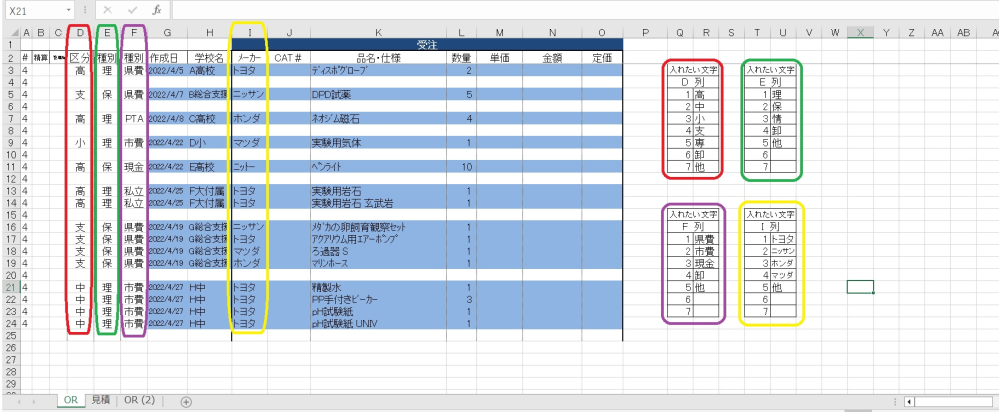999x412 pixels.
Task: Click the D 列 lookup table heading
Action: pyautogui.click(x=693, y=82)
